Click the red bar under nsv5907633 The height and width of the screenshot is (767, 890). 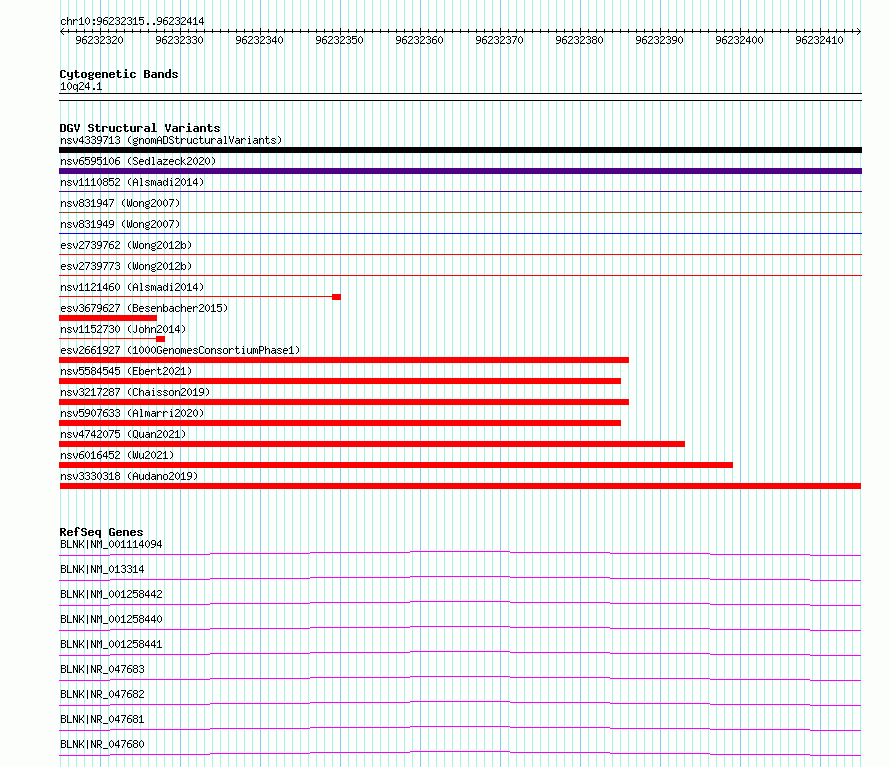340,423
